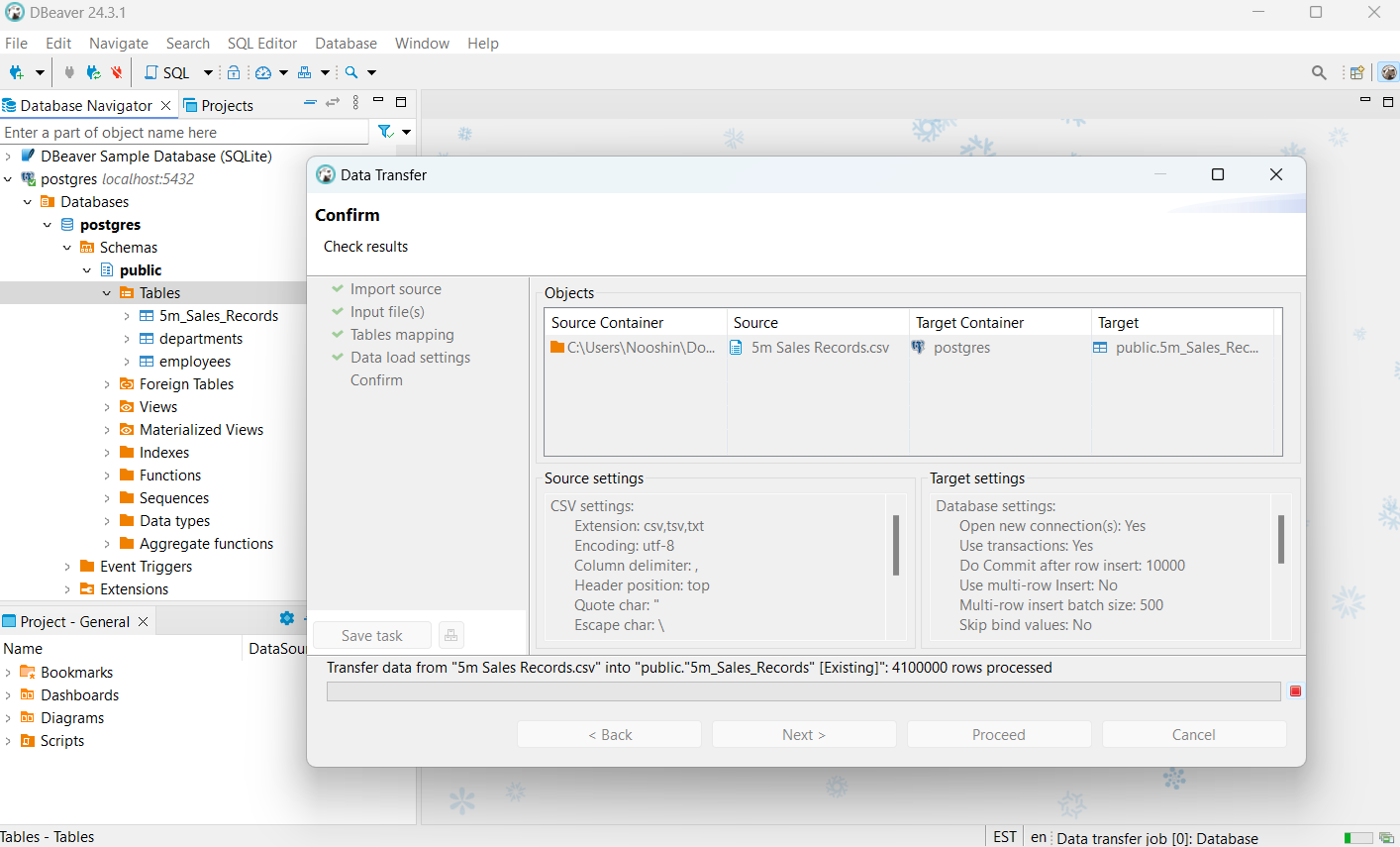Viewport: 1400px width, 847px height.
Task: Open quick search from the toolbar
Action: click(350, 72)
